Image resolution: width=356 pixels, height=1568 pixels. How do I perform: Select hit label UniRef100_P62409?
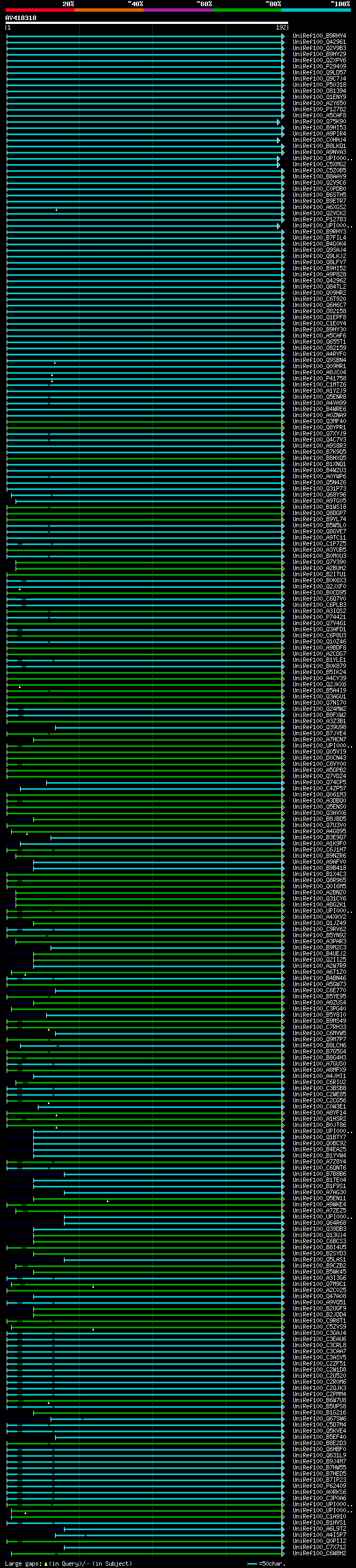pyautogui.click(x=319, y=1486)
